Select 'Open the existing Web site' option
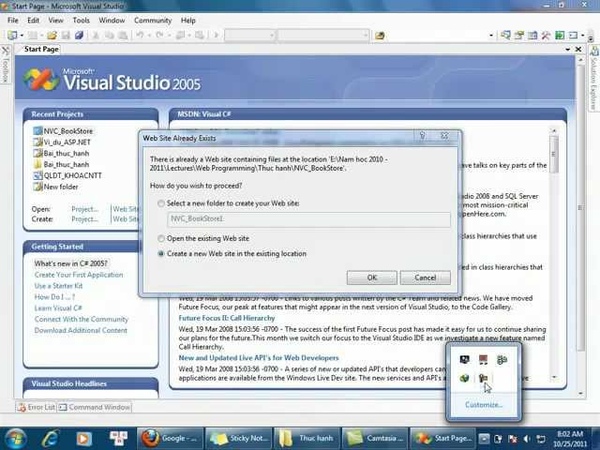This screenshot has width=600, height=450. [161, 238]
